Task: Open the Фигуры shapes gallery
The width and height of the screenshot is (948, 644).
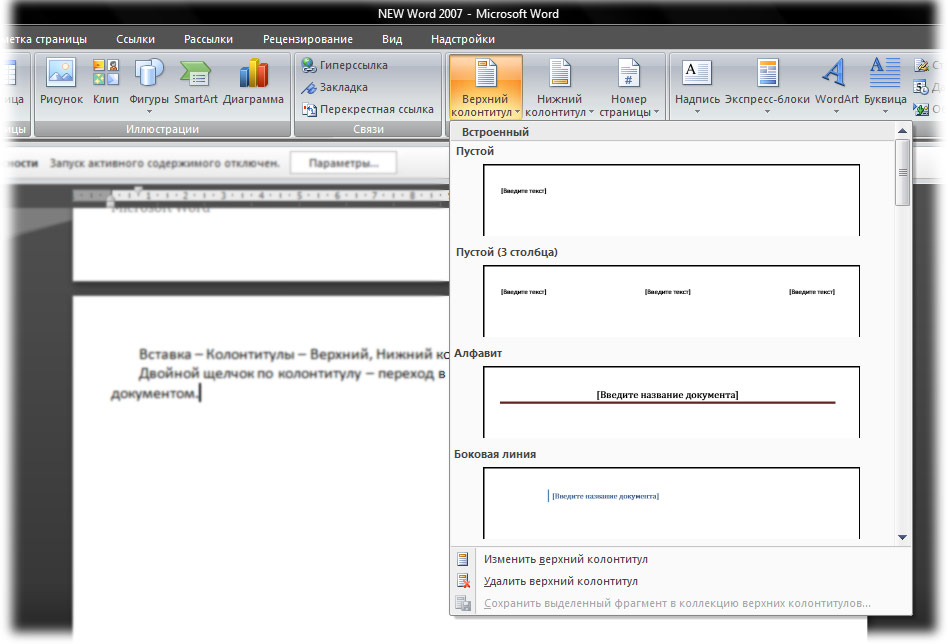Action: (x=149, y=85)
